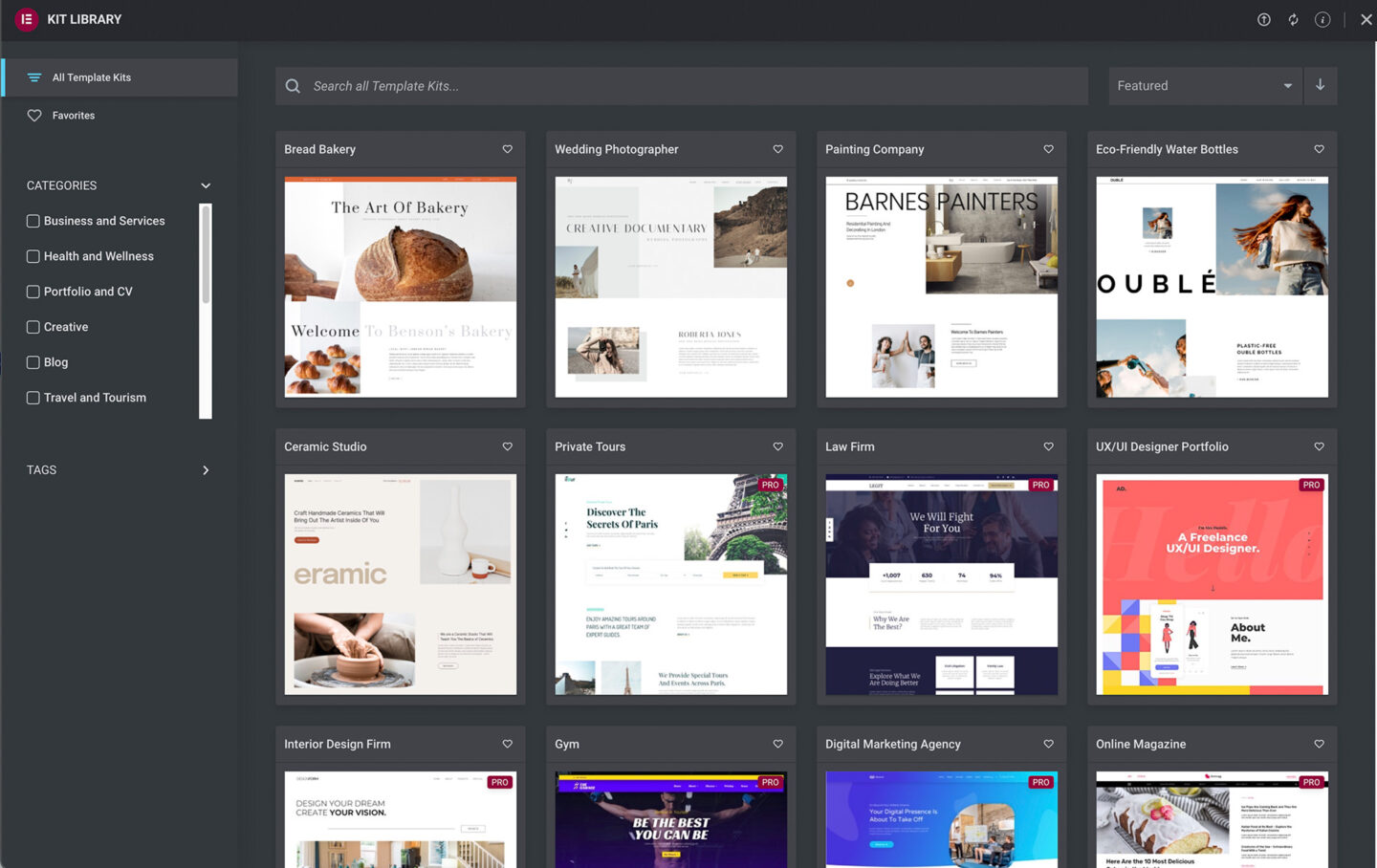Expand the Tags section
Viewport: 1377px width, 868px height.
(x=206, y=470)
